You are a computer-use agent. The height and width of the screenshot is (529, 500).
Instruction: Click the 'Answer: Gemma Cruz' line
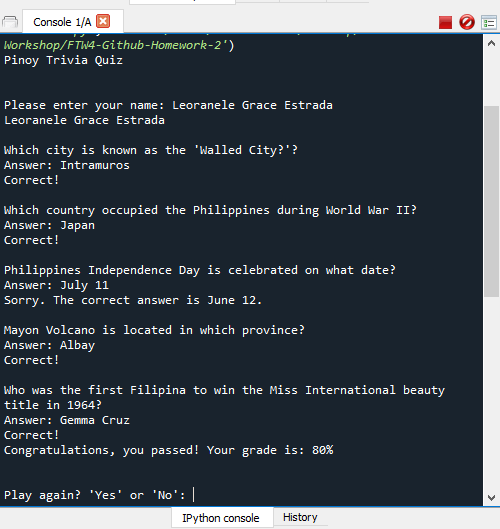[x=66, y=420]
